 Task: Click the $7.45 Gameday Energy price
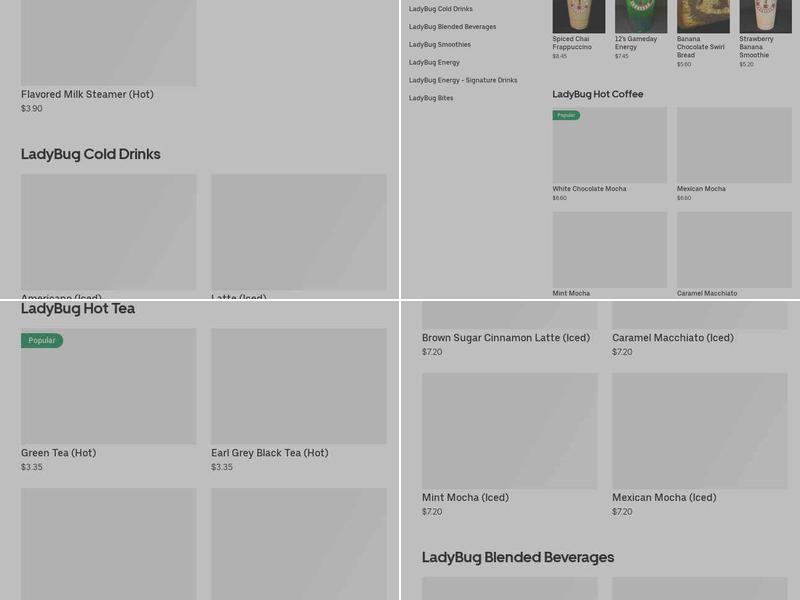click(621, 56)
